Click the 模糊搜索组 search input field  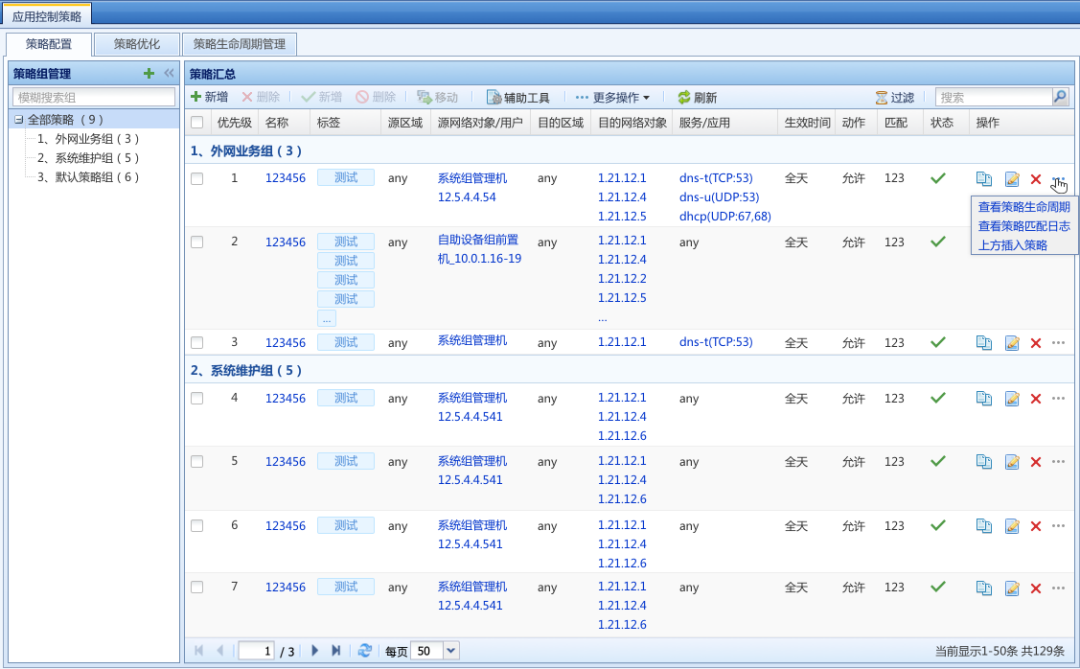click(x=94, y=97)
